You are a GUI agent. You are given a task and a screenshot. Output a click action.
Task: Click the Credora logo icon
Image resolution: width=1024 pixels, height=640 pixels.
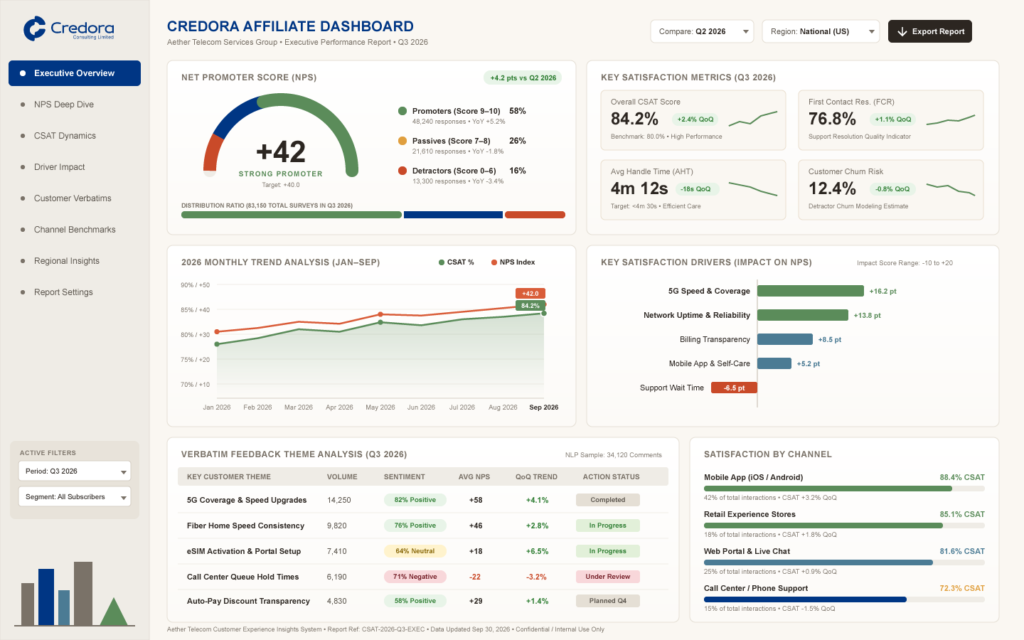point(34,29)
